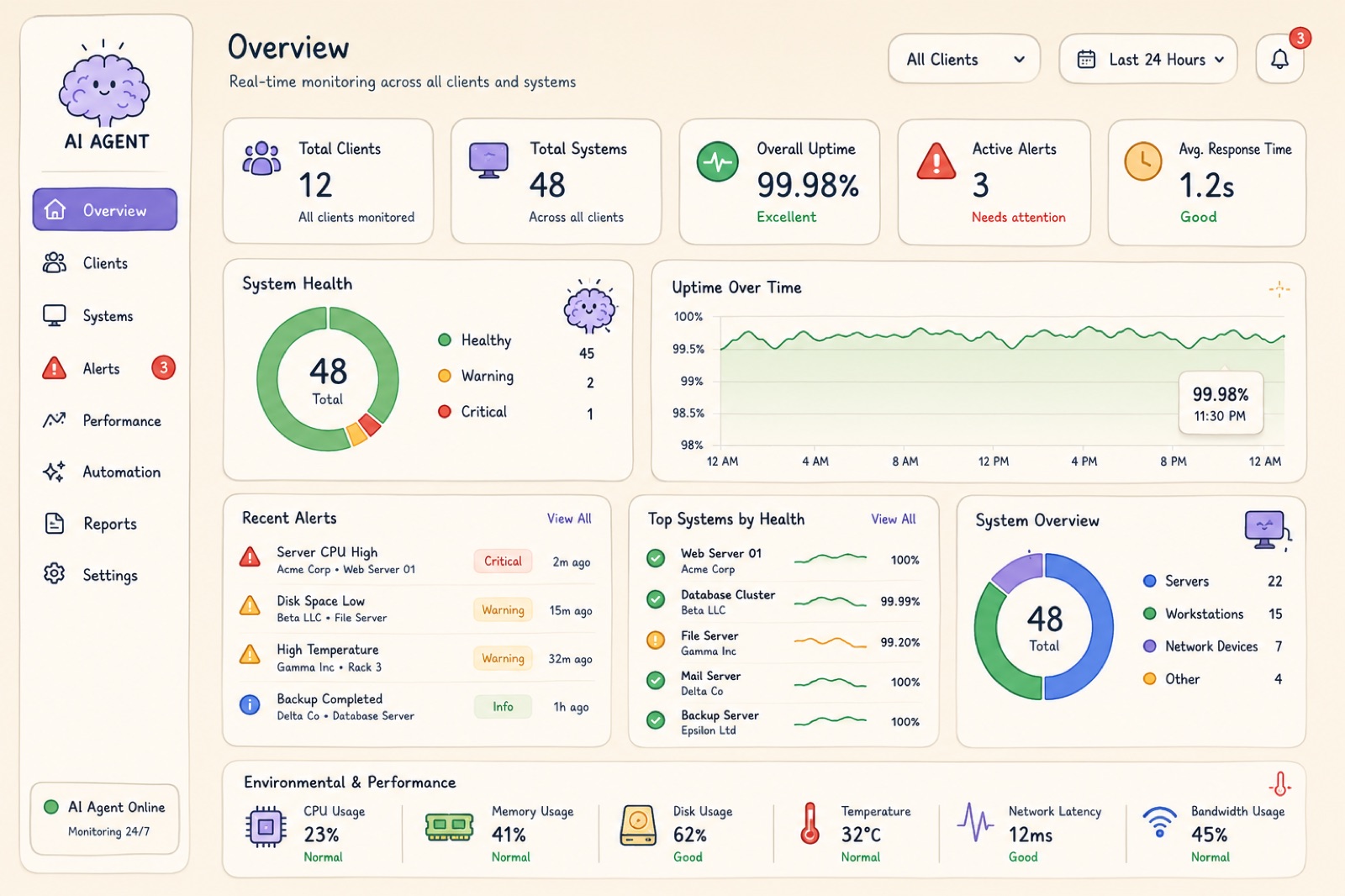Click the purple Network Devices legend dot

click(x=1149, y=646)
